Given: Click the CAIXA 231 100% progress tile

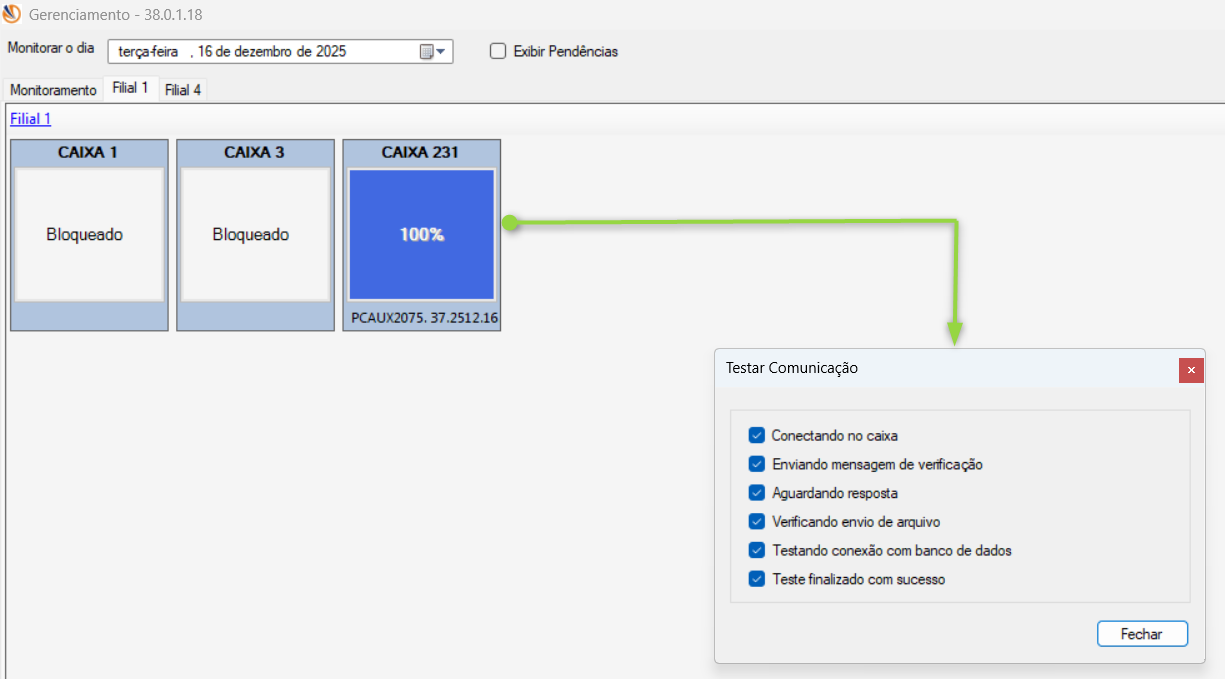Looking at the screenshot, I should click(421, 235).
